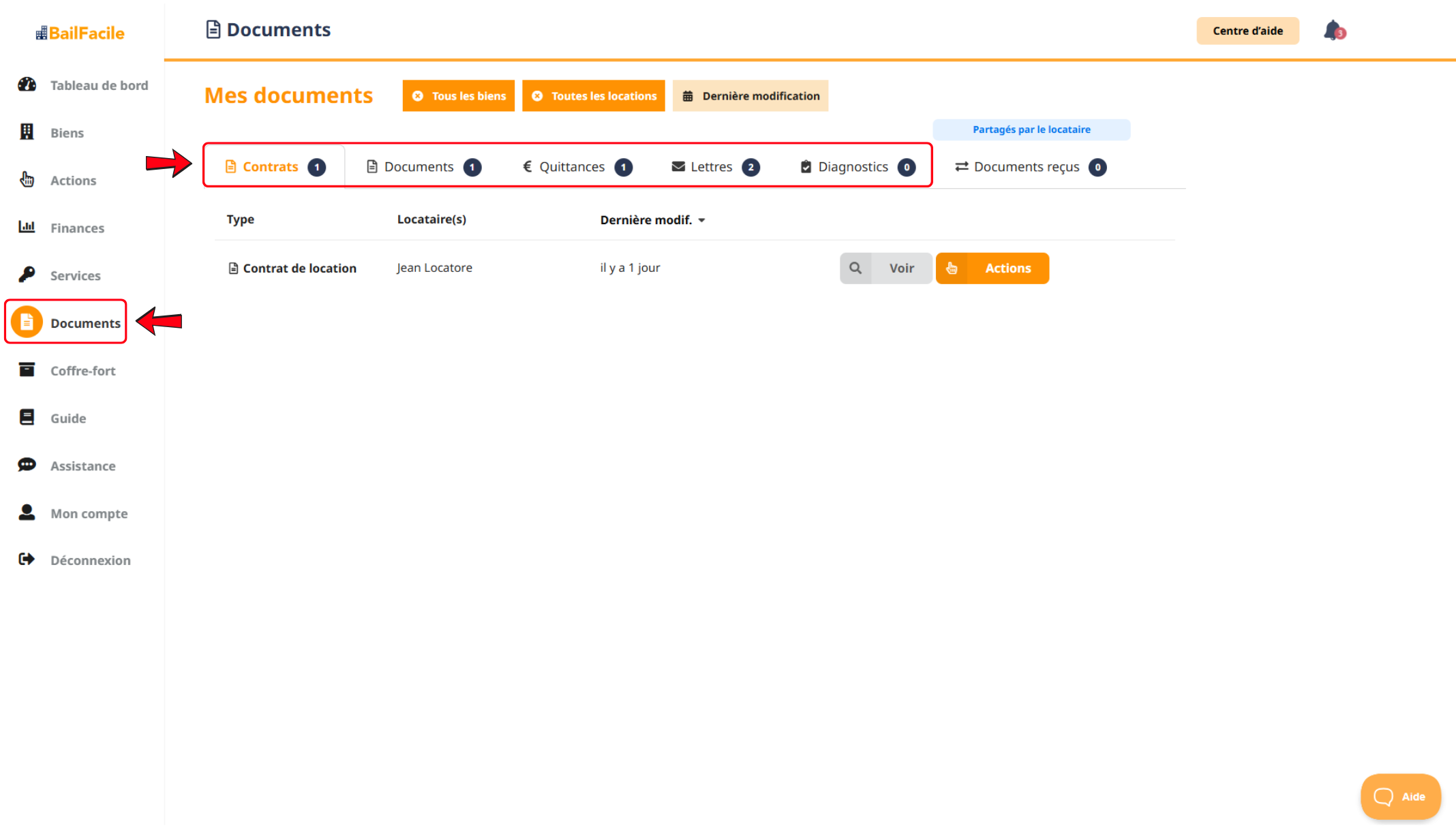Viewport: 1456px width, 828px height.
Task: Click the Type column header
Action: point(240,219)
